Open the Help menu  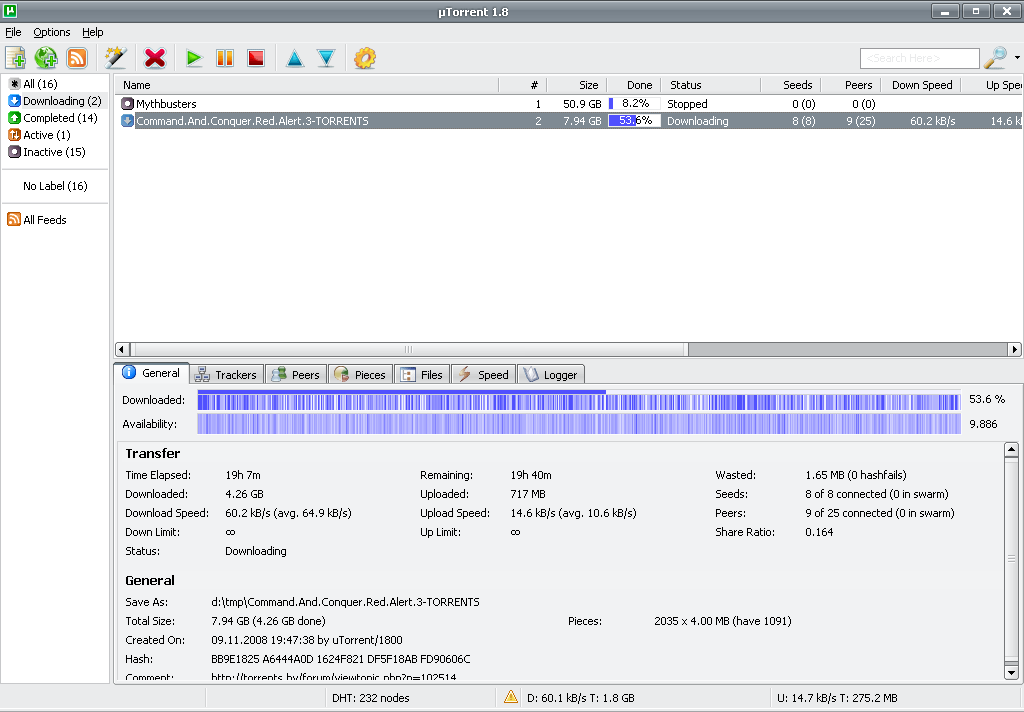[x=93, y=32]
